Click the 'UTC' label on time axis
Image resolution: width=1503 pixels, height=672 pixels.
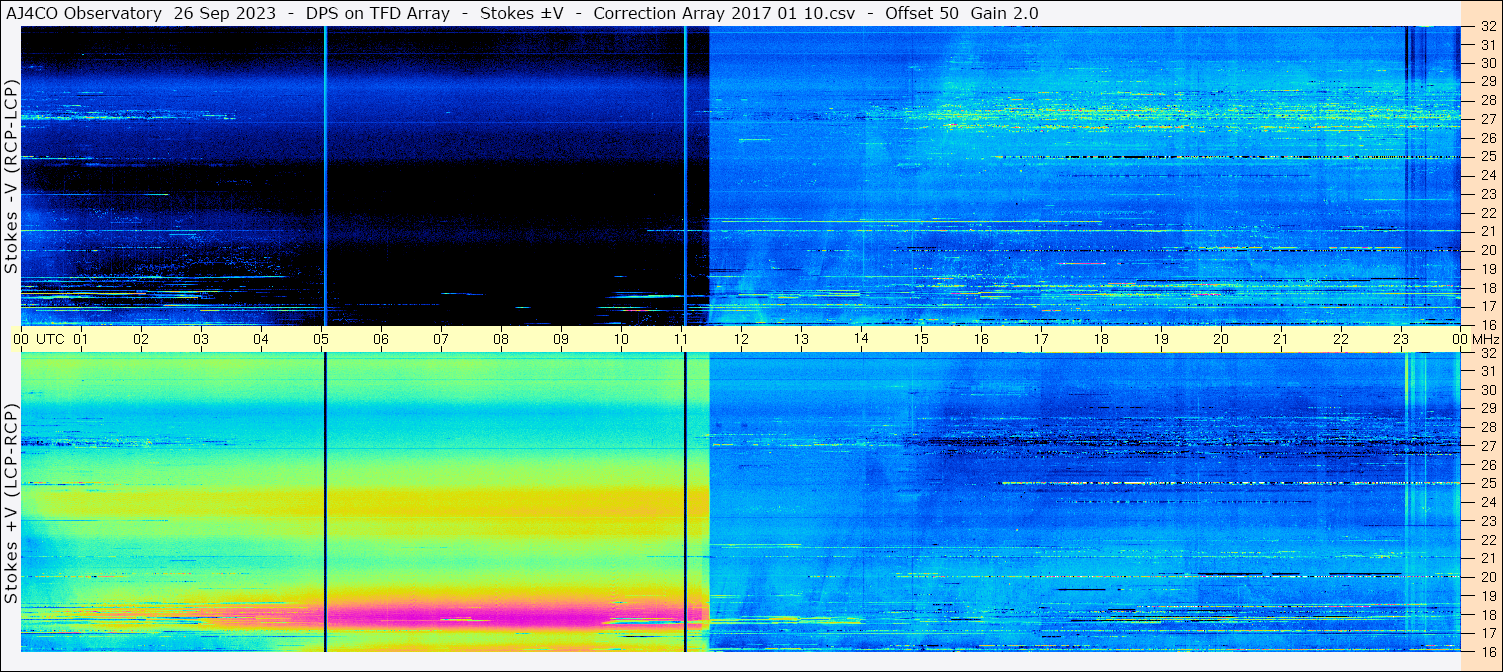coord(50,339)
